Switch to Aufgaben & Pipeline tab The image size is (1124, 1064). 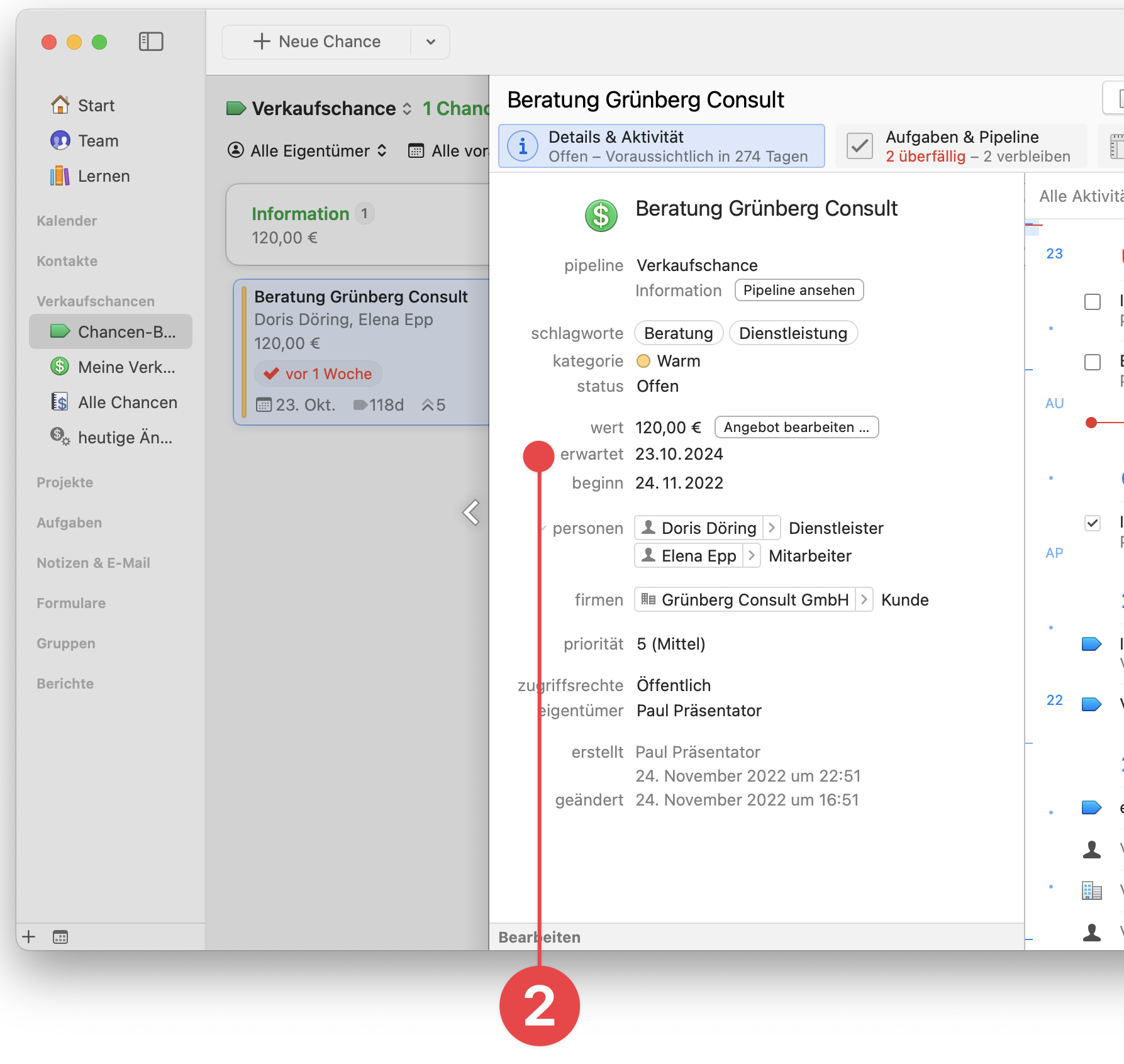pyautogui.click(x=961, y=146)
